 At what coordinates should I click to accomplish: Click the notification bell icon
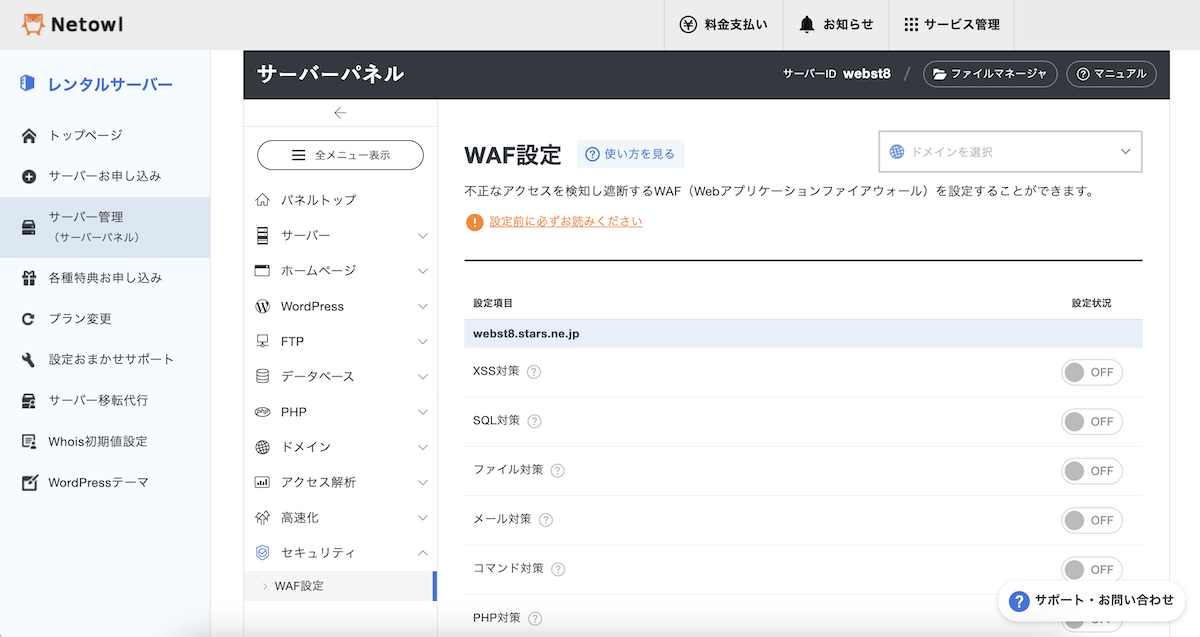coord(807,24)
